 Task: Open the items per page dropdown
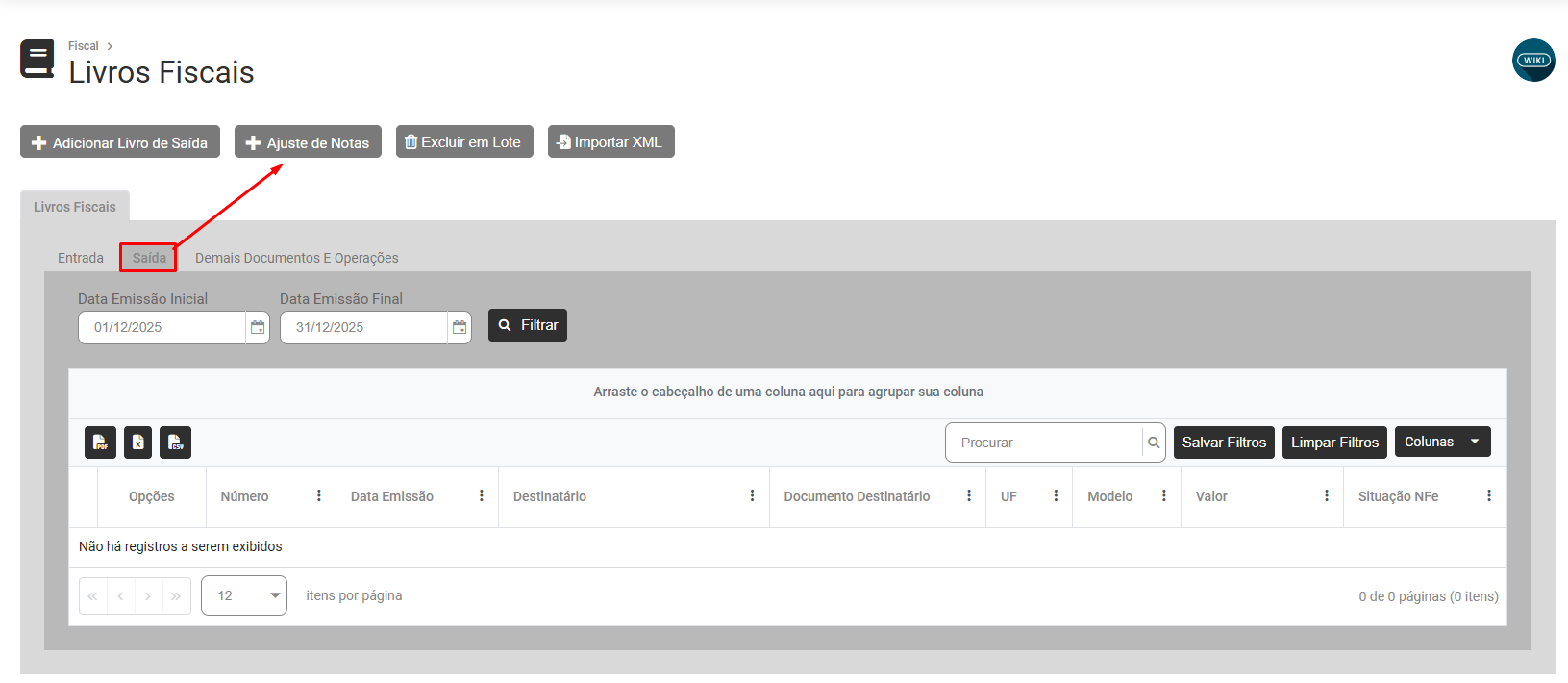[244, 595]
